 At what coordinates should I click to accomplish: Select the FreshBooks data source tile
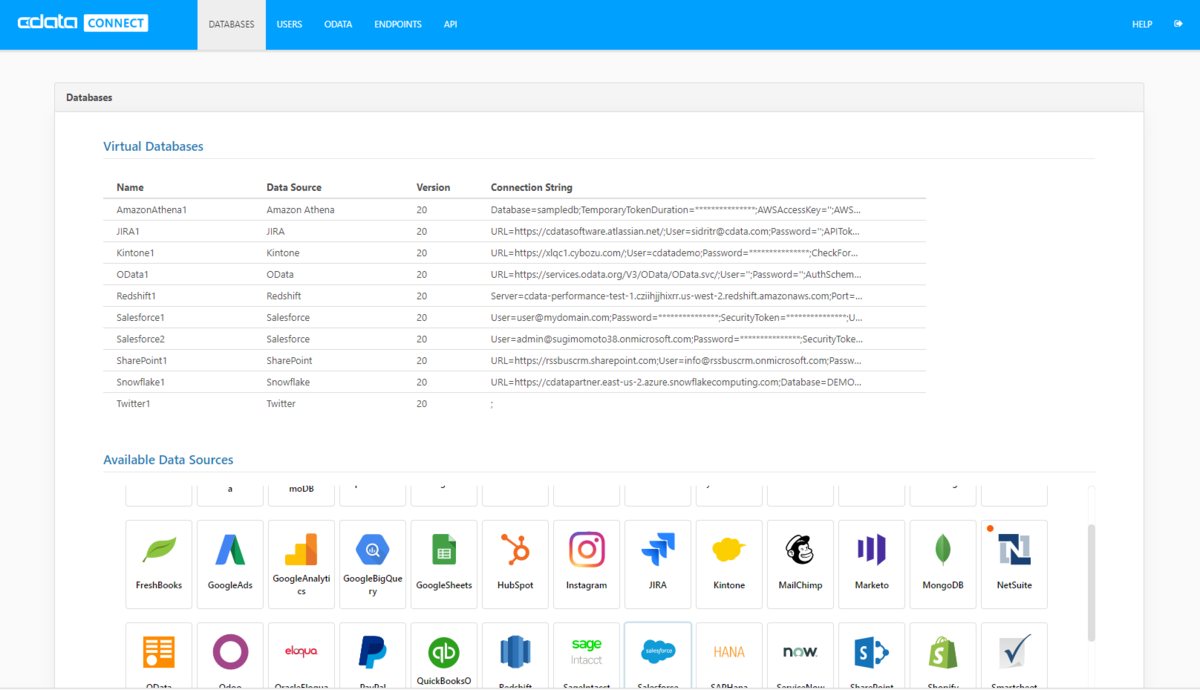pyautogui.click(x=159, y=564)
